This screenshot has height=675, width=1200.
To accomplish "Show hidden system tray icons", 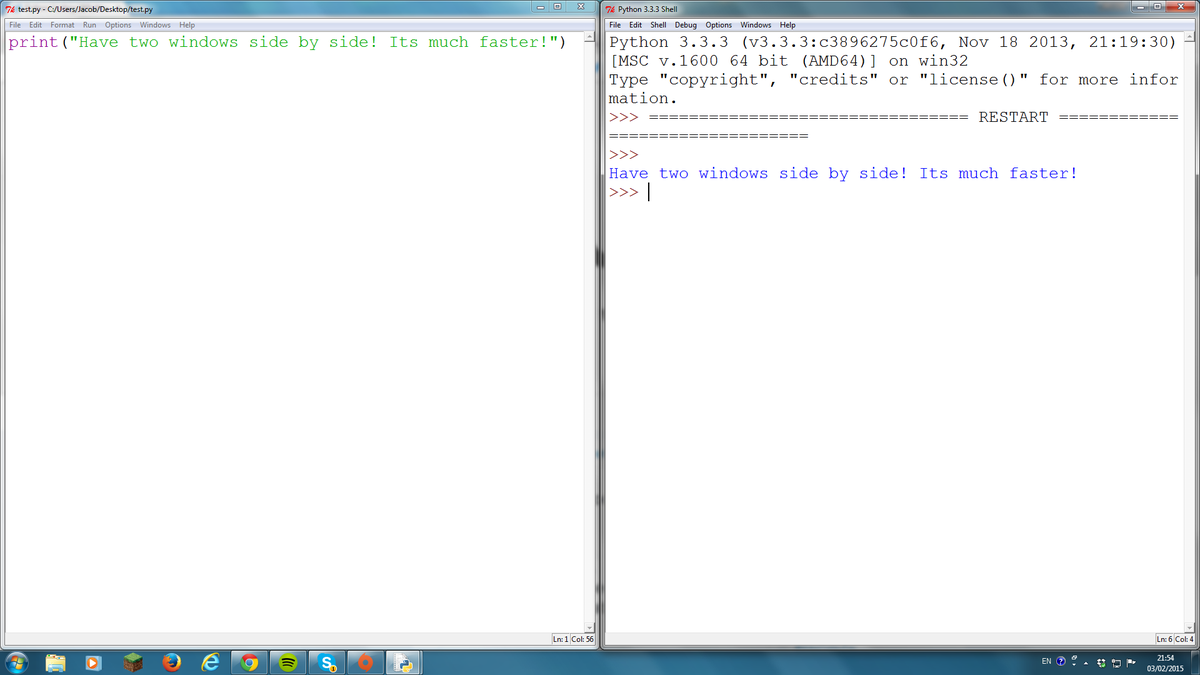I will pos(1086,662).
